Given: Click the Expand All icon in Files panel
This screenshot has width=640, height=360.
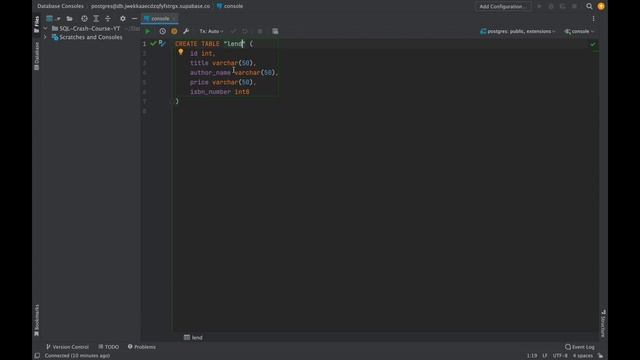Looking at the screenshot, I should [x=96, y=18].
